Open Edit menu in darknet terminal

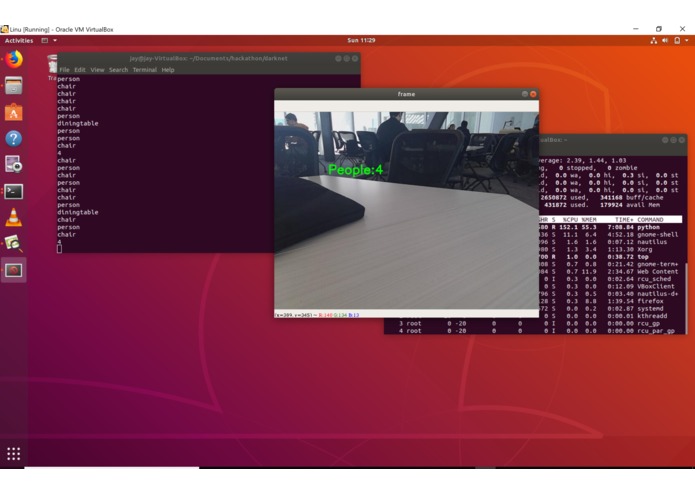pyautogui.click(x=80, y=70)
